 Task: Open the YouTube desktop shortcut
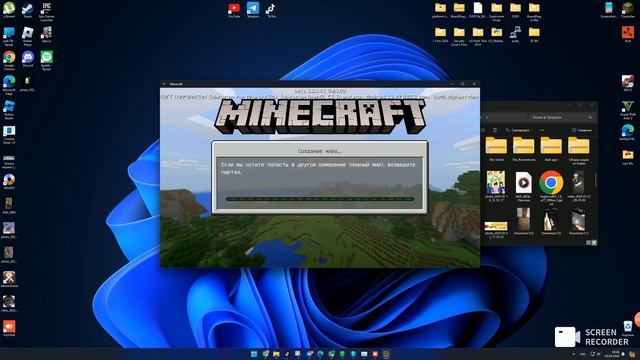(x=234, y=10)
